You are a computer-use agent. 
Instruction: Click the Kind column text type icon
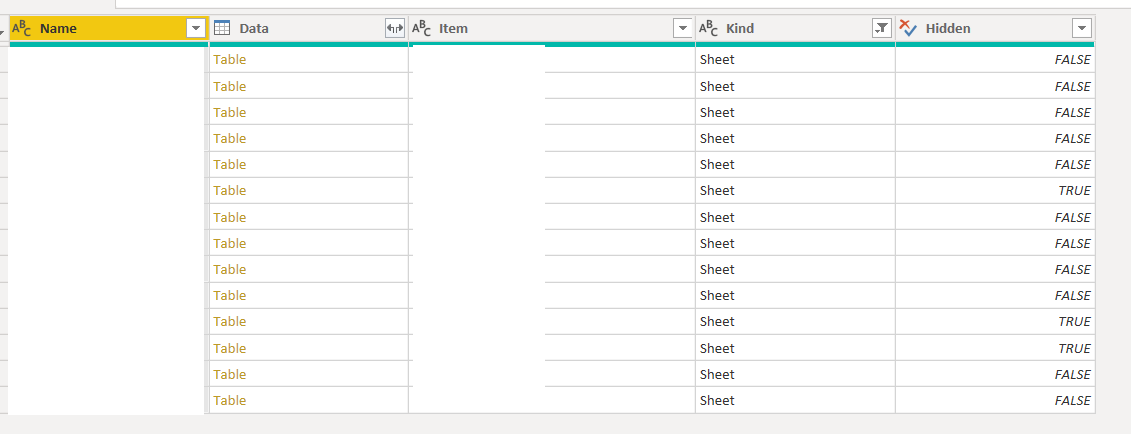(708, 29)
